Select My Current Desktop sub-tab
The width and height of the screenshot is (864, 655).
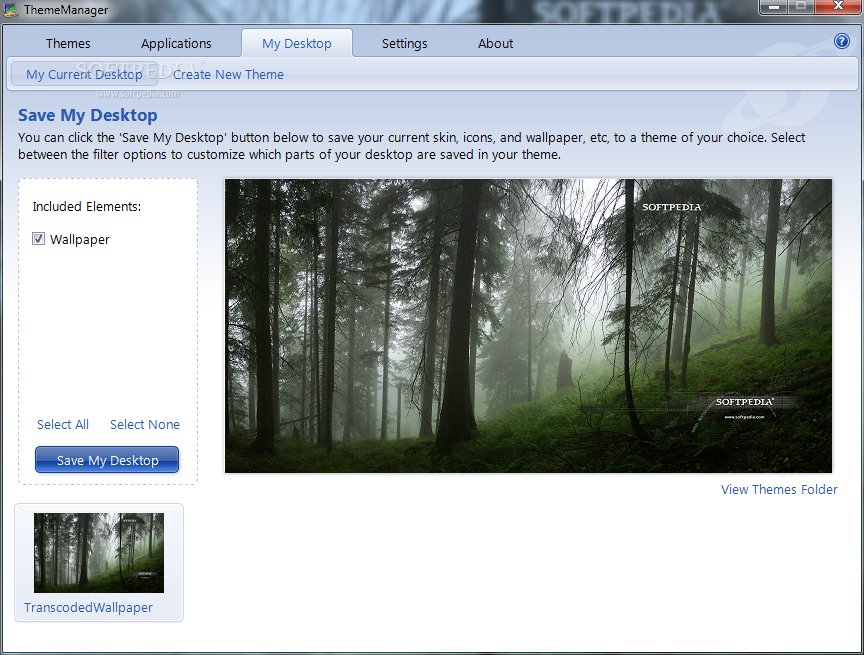[84, 74]
